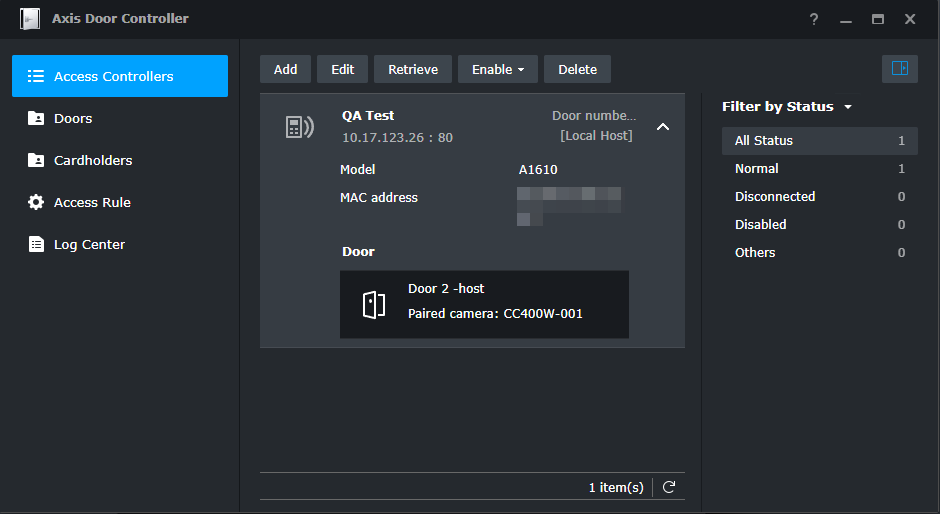
Task: Open the Access Rule section
Action: click(120, 202)
